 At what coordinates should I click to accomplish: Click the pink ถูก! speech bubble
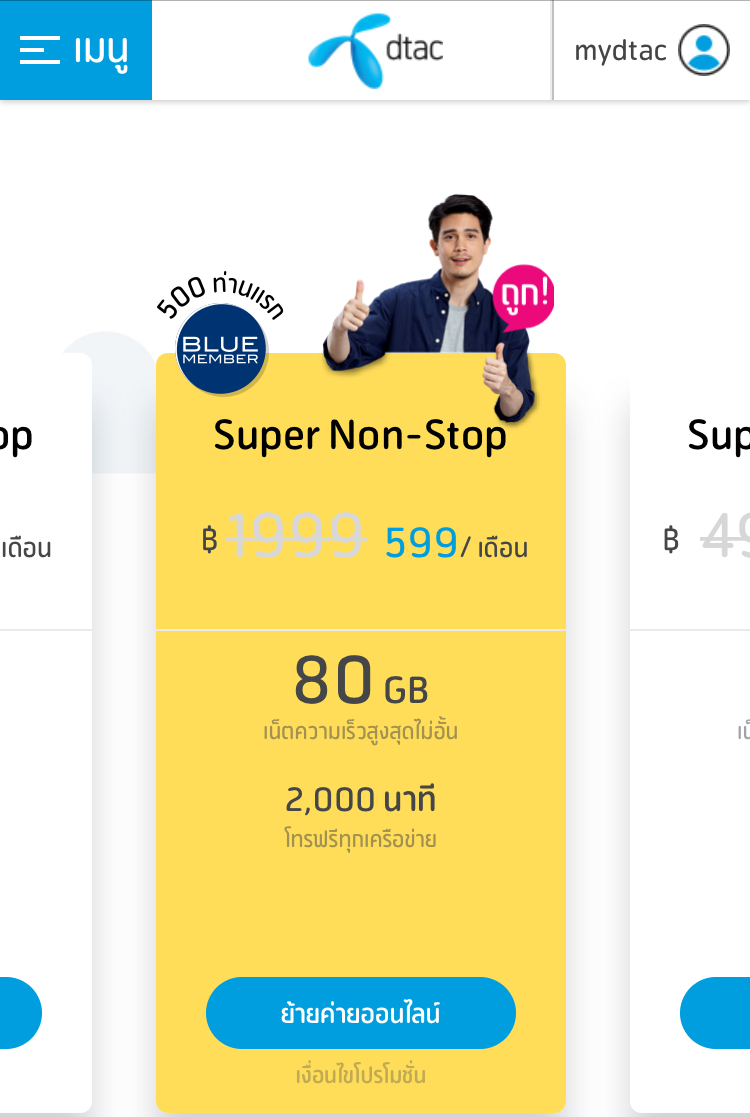click(x=522, y=297)
